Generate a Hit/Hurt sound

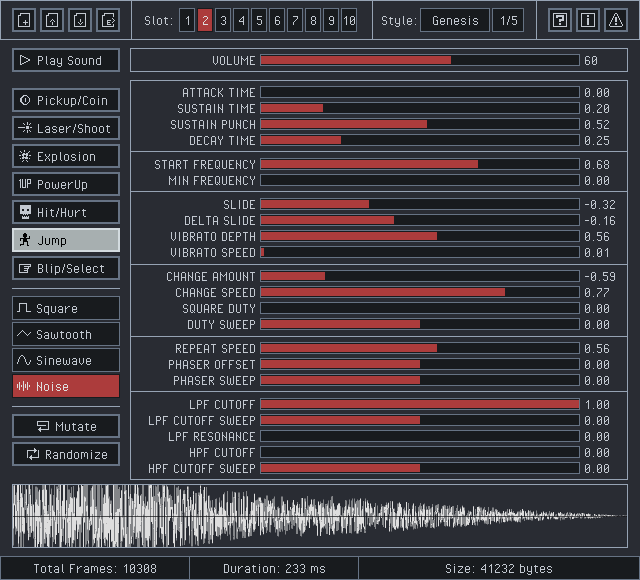pyautogui.click(x=66, y=212)
